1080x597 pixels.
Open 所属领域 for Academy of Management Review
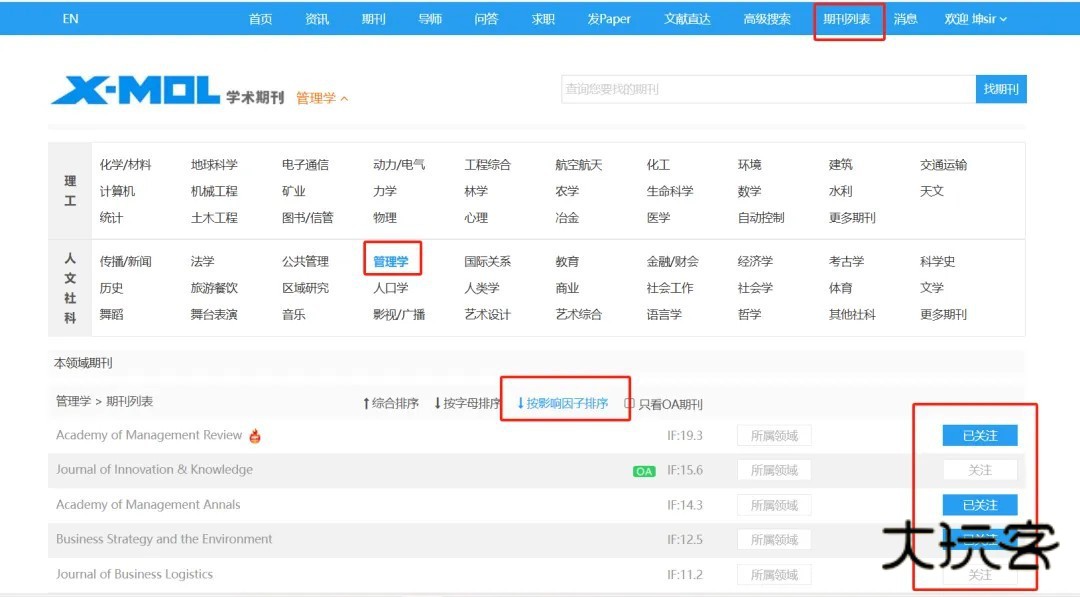tap(774, 436)
